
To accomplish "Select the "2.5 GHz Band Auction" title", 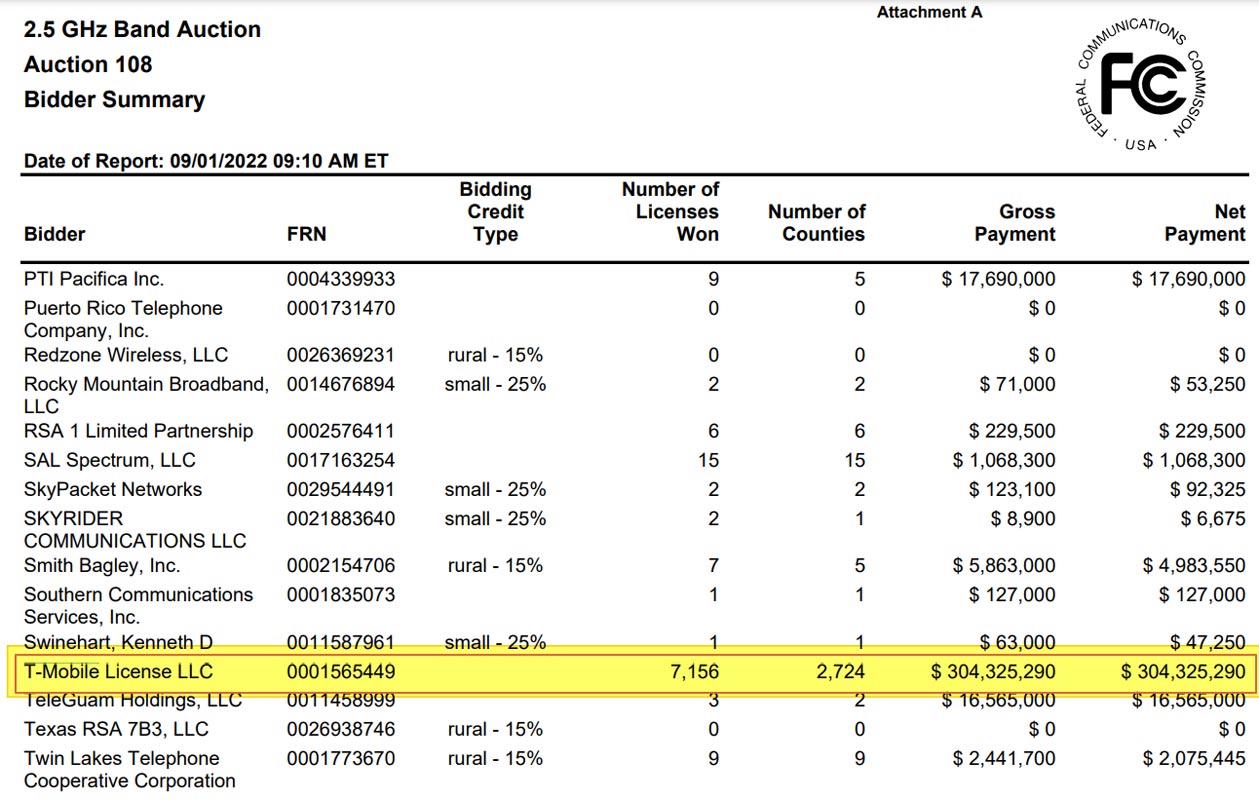I will point(142,30).
